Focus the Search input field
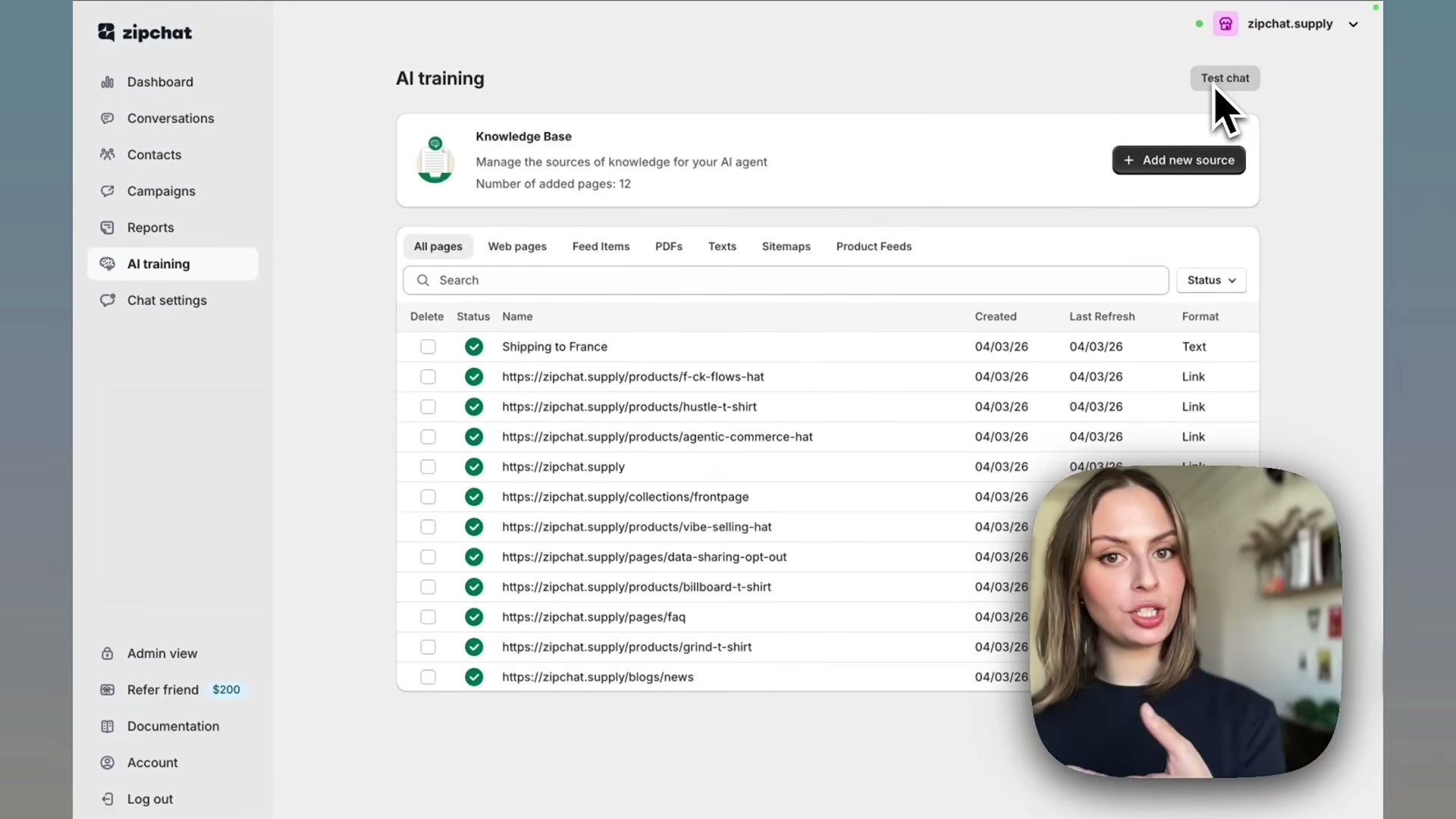 [786, 281]
